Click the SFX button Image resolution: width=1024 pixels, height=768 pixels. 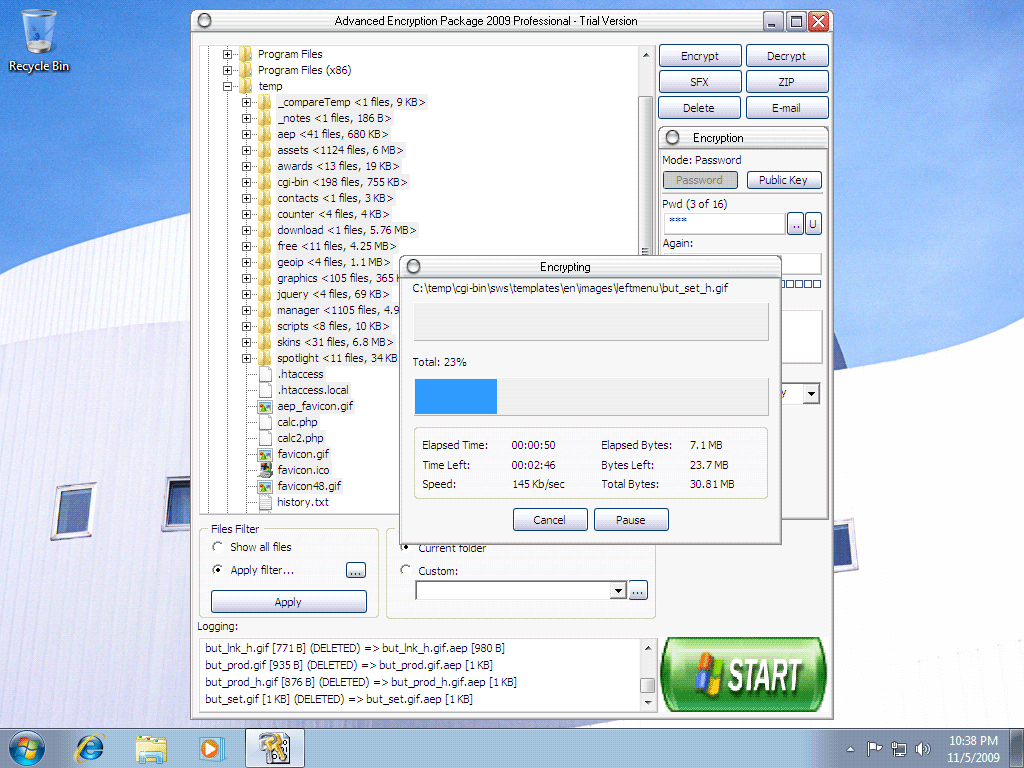click(700, 82)
